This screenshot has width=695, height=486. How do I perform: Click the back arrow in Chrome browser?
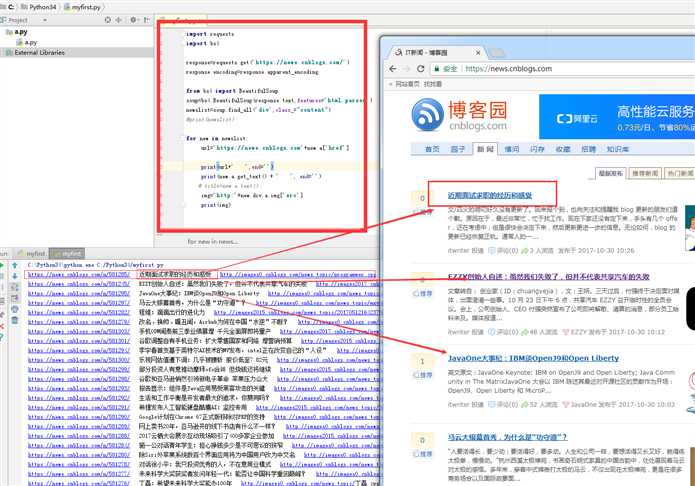pyautogui.click(x=393, y=69)
